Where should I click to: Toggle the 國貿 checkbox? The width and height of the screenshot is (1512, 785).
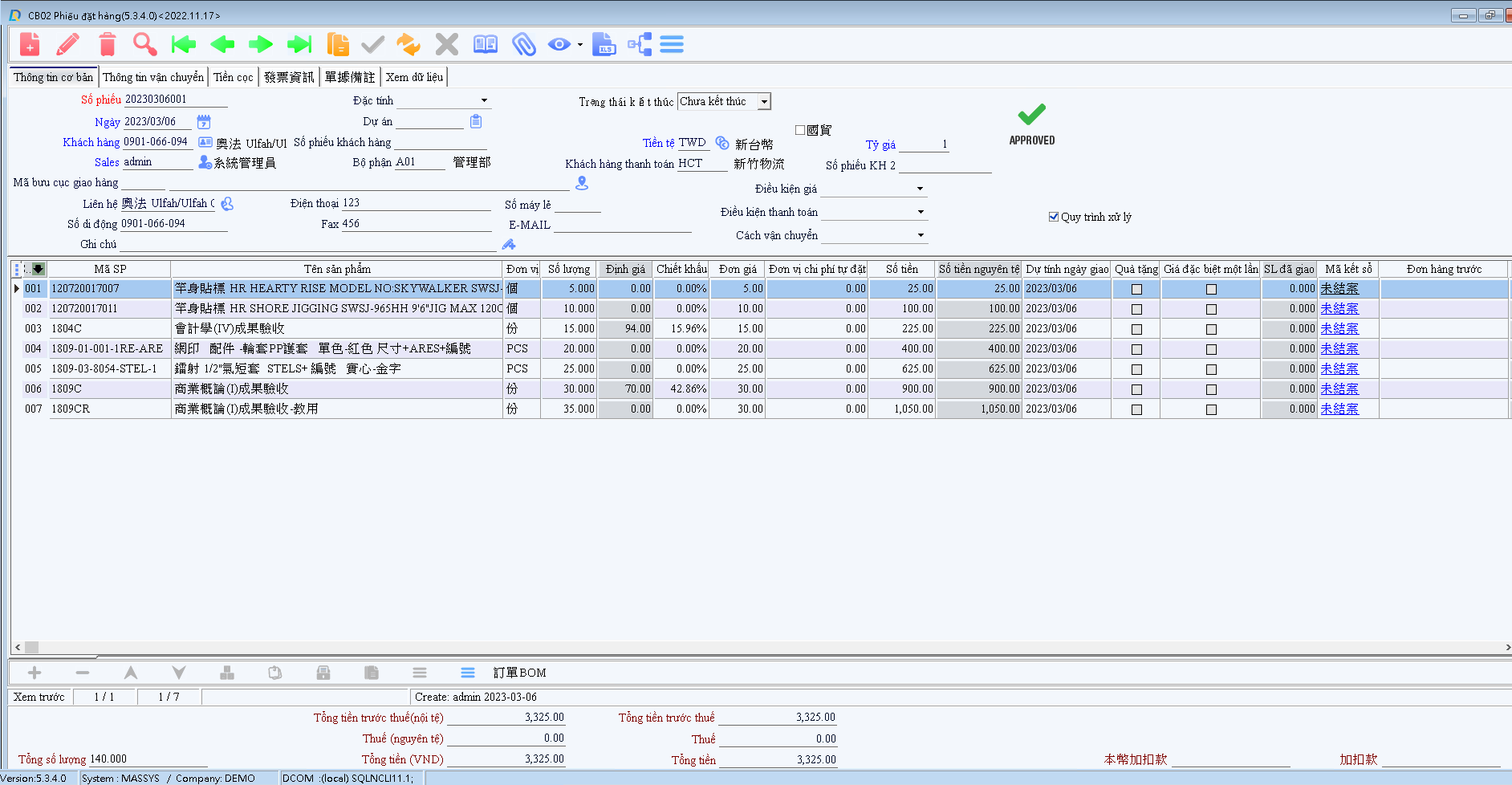800,130
